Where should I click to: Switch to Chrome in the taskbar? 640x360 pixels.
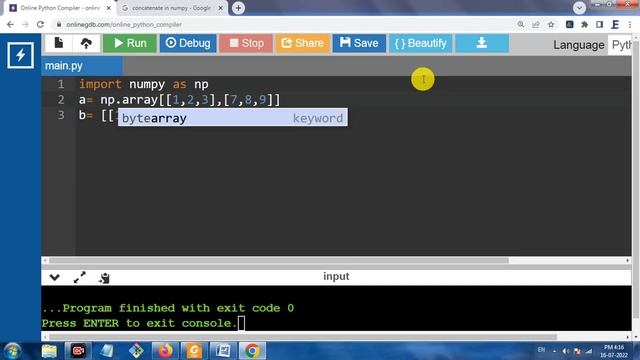coord(252,351)
